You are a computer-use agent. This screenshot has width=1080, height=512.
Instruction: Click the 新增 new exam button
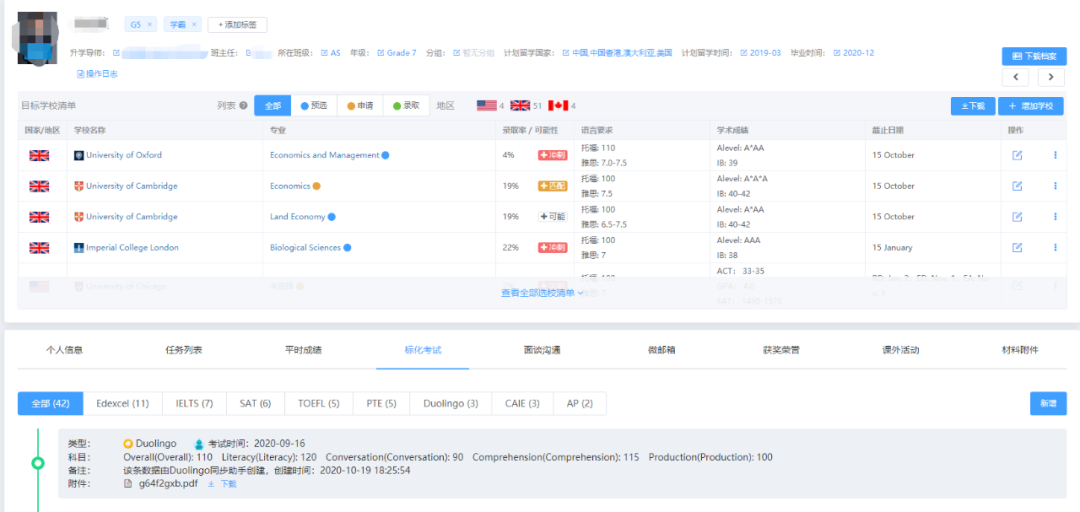coord(1048,404)
